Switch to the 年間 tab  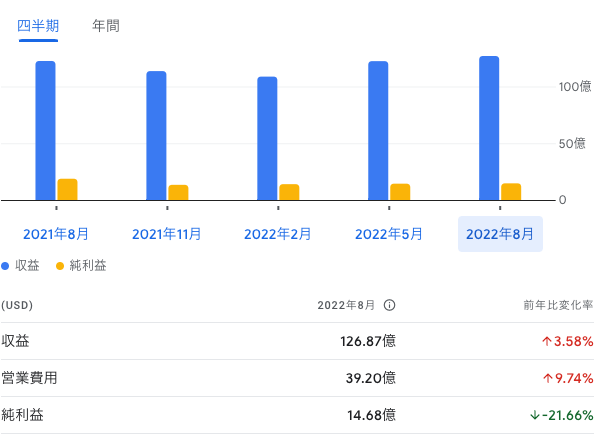pyautogui.click(x=106, y=26)
